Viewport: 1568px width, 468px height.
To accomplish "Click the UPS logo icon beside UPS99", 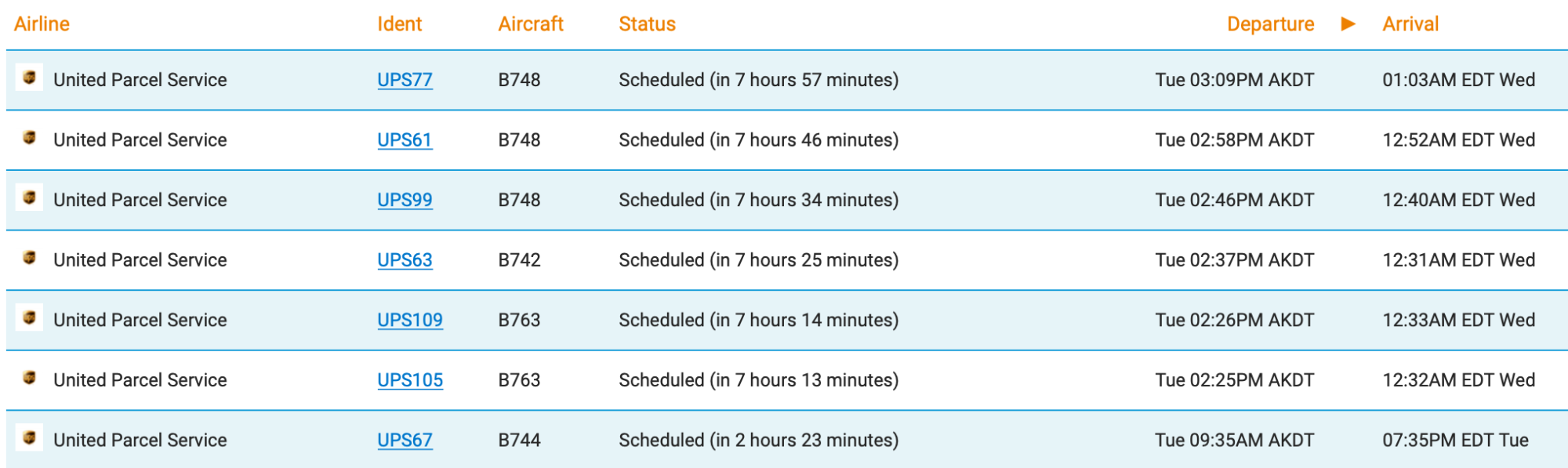I will point(30,198).
